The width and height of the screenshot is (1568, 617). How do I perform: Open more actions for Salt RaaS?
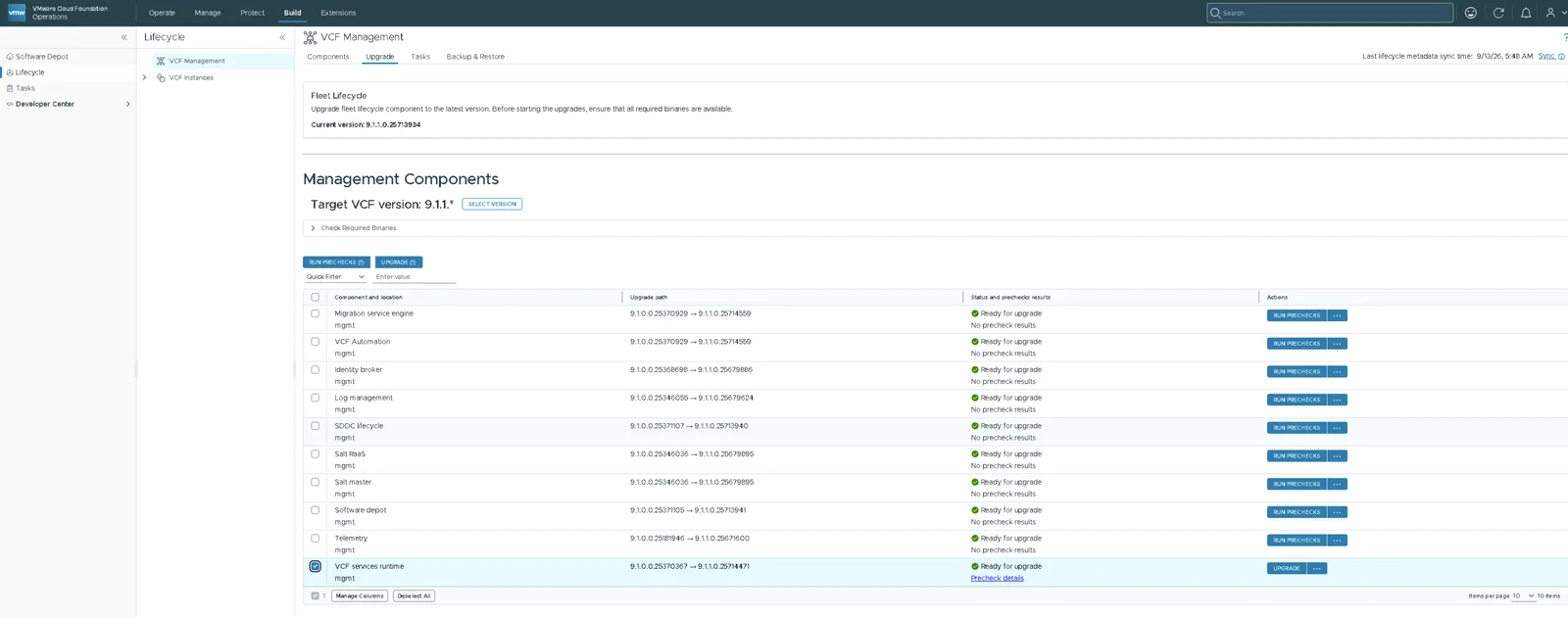coord(1337,456)
